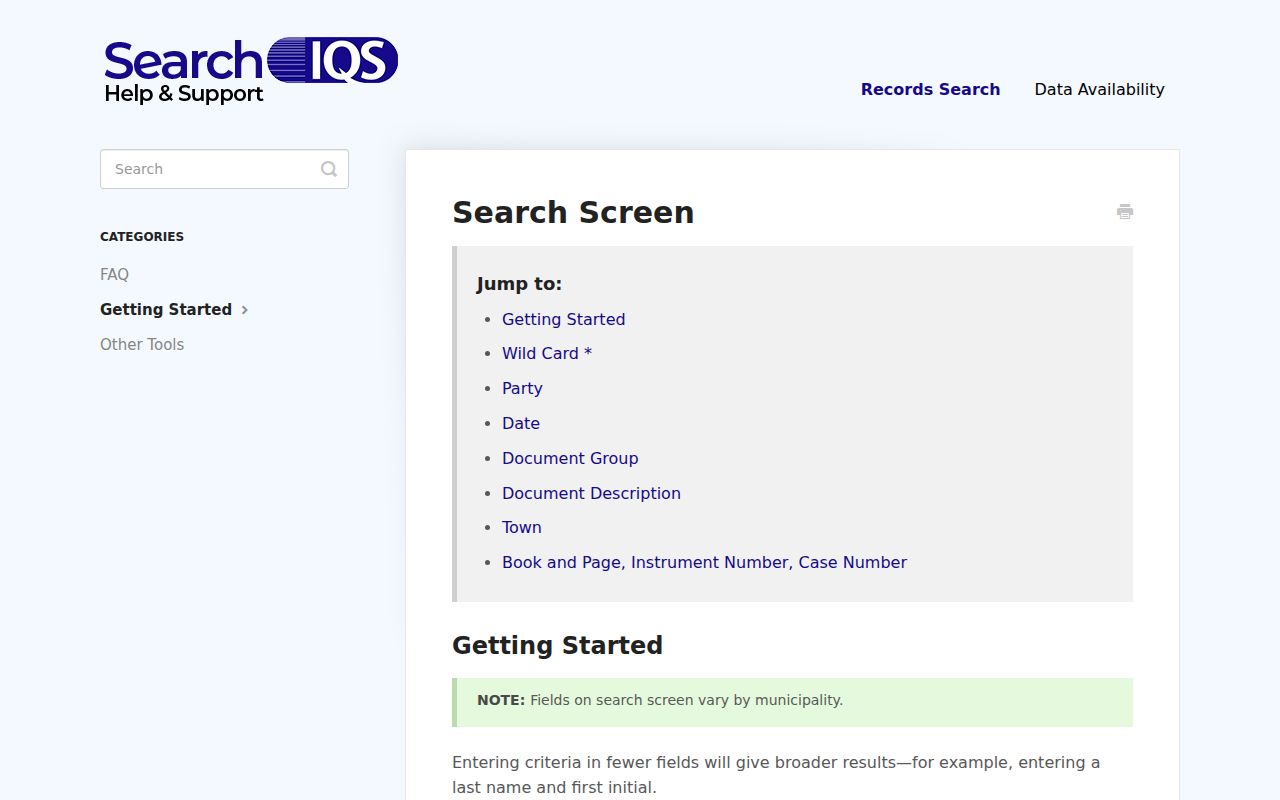This screenshot has height=800, width=1280.
Task: Jump to the Date section
Action: coord(521,423)
